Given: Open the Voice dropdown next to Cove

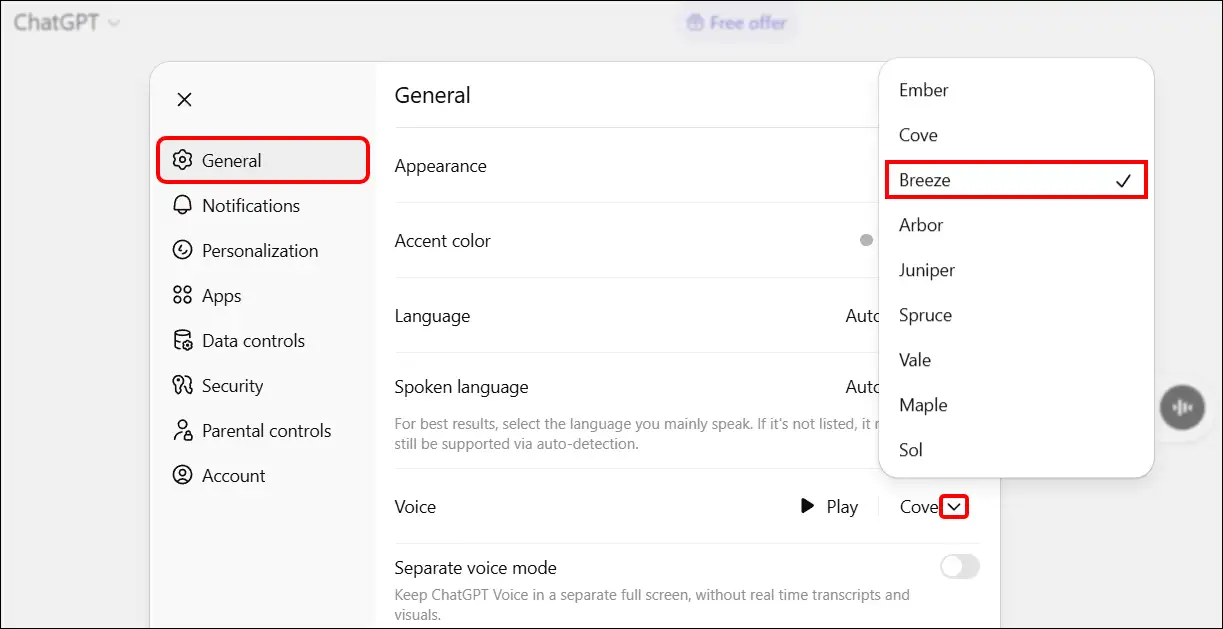Looking at the screenshot, I should (x=956, y=506).
